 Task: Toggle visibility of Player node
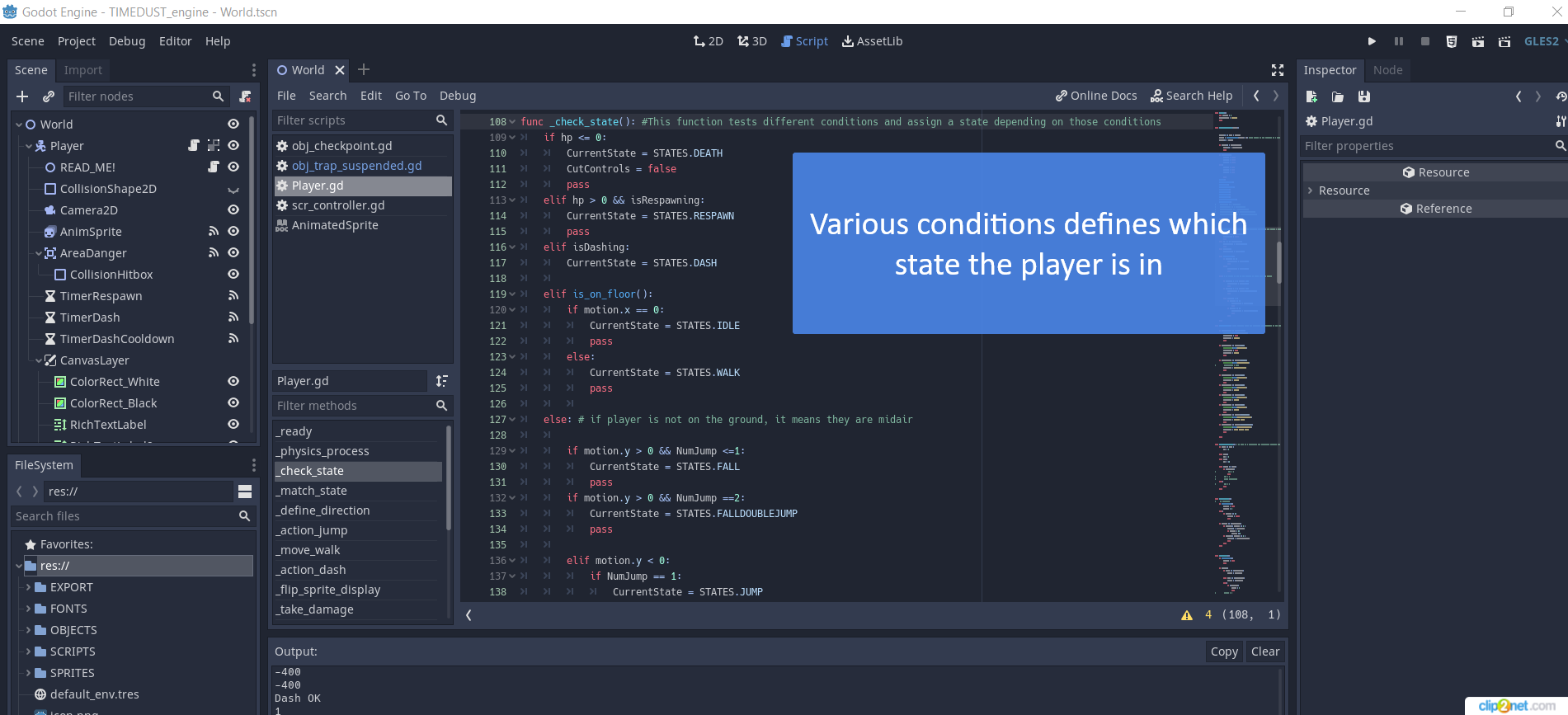[233, 145]
